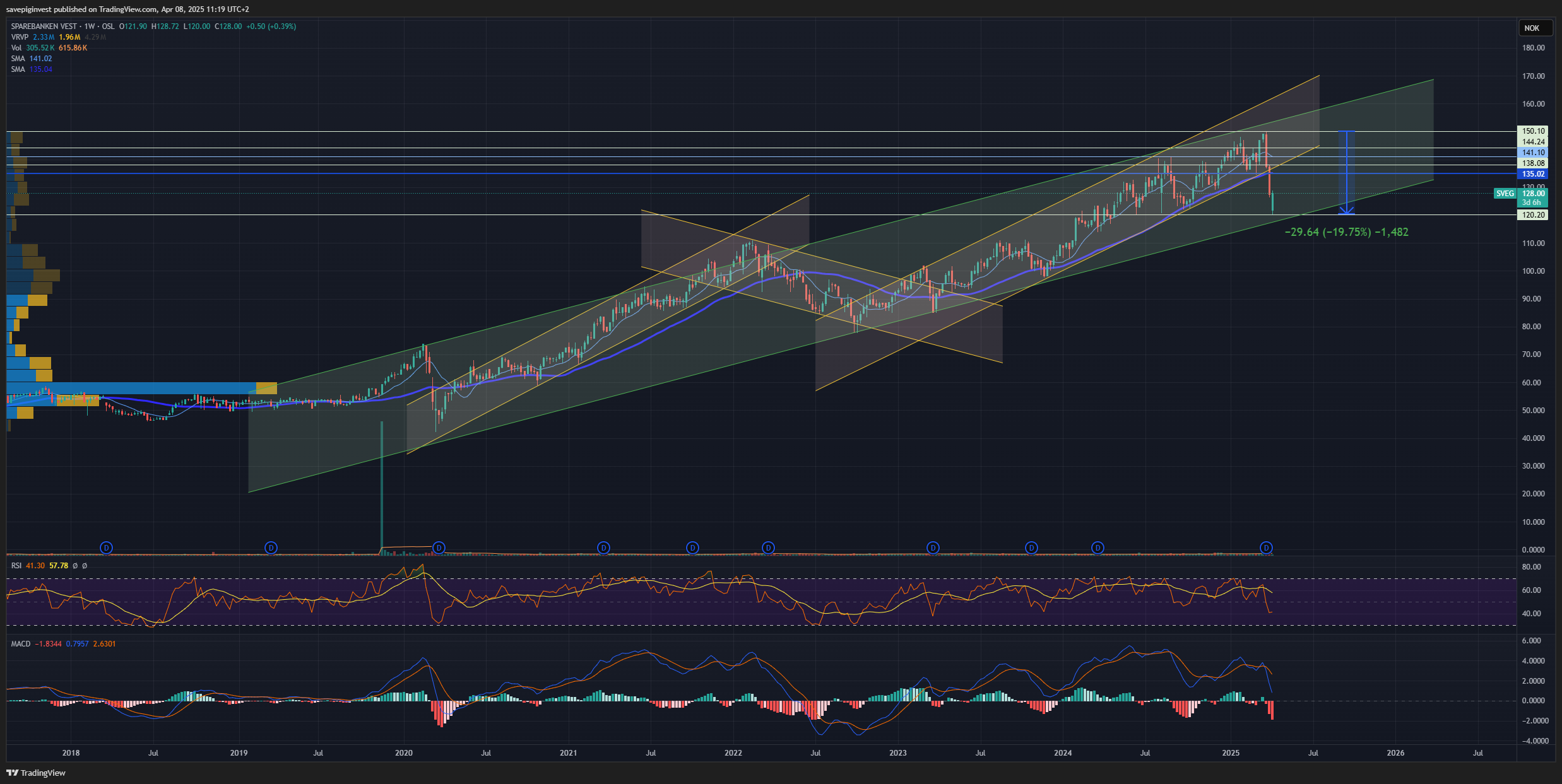Click the 2020 label on time axis
The height and width of the screenshot is (784, 1562).
click(x=403, y=753)
